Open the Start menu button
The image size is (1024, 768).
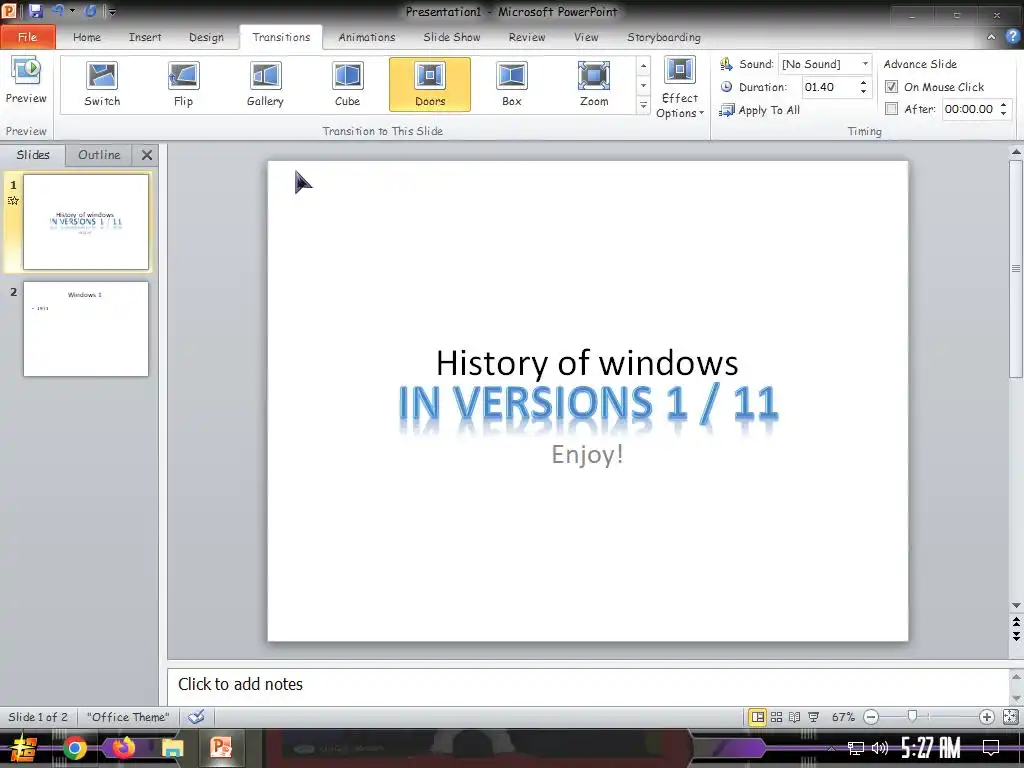click(x=24, y=748)
